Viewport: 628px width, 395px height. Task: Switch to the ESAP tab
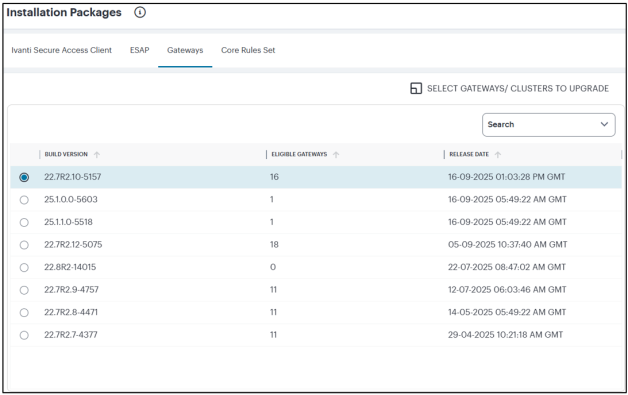[x=139, y=50]
